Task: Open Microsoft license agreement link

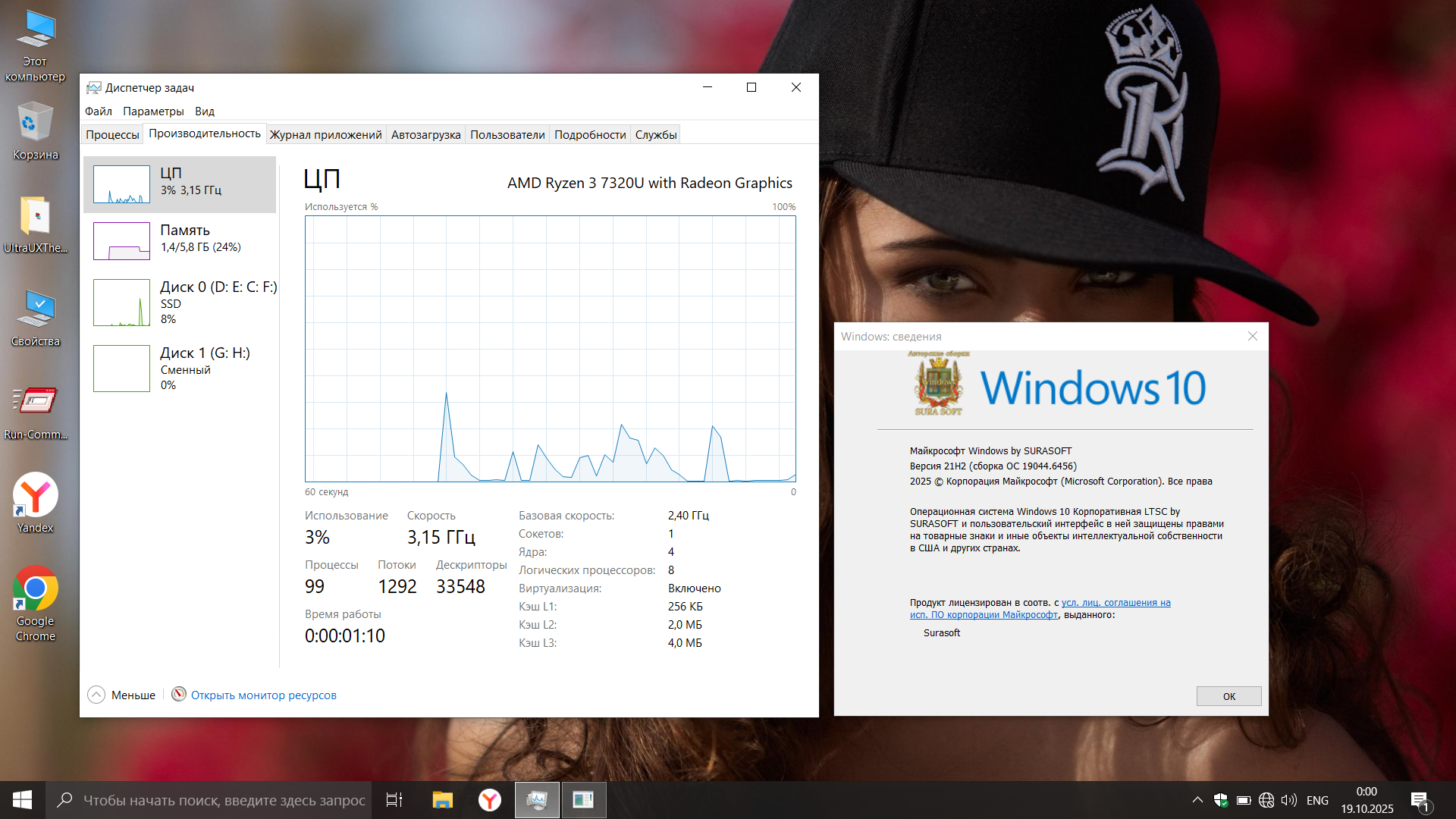Action: [1116, 603]
